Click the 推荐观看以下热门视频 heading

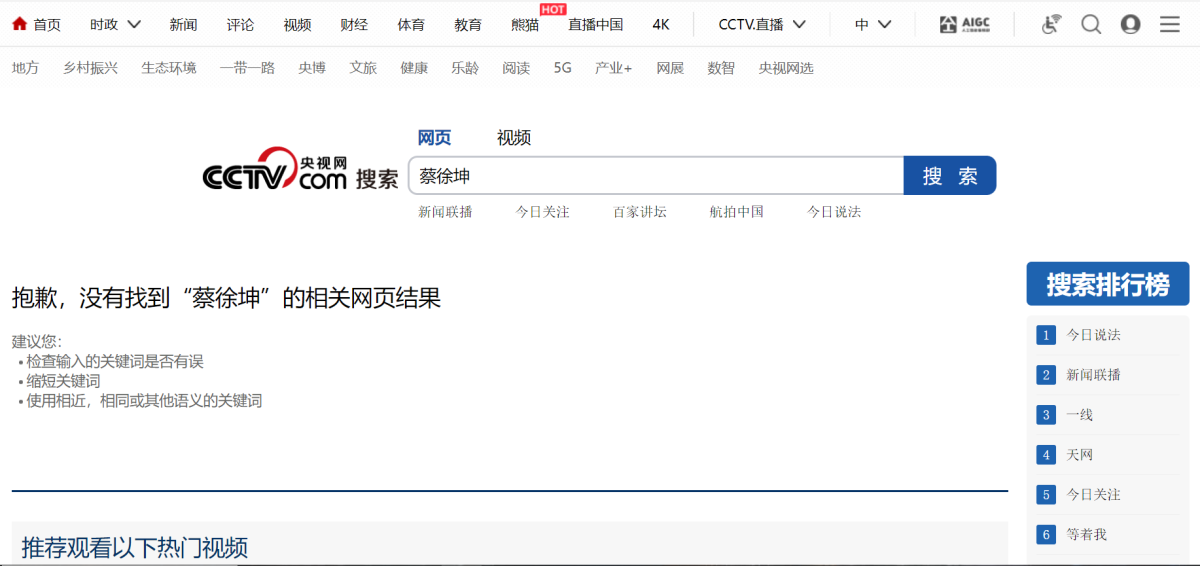(135, 548)
